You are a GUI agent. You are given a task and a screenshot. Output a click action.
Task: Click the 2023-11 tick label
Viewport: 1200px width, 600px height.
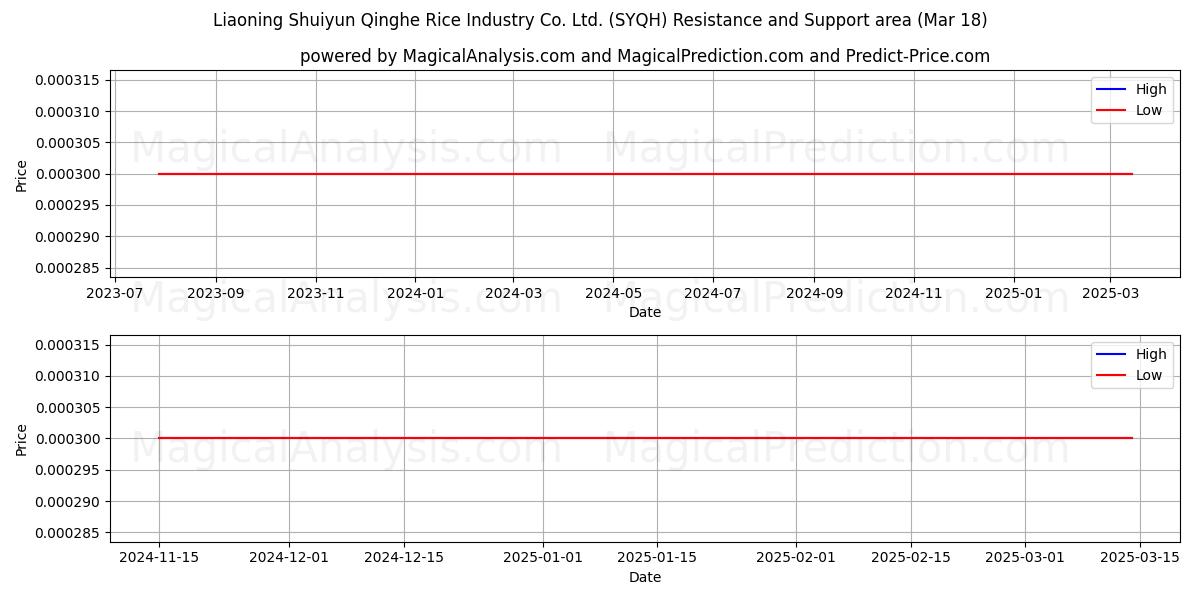pyautogui.click(x=316, y=294)
